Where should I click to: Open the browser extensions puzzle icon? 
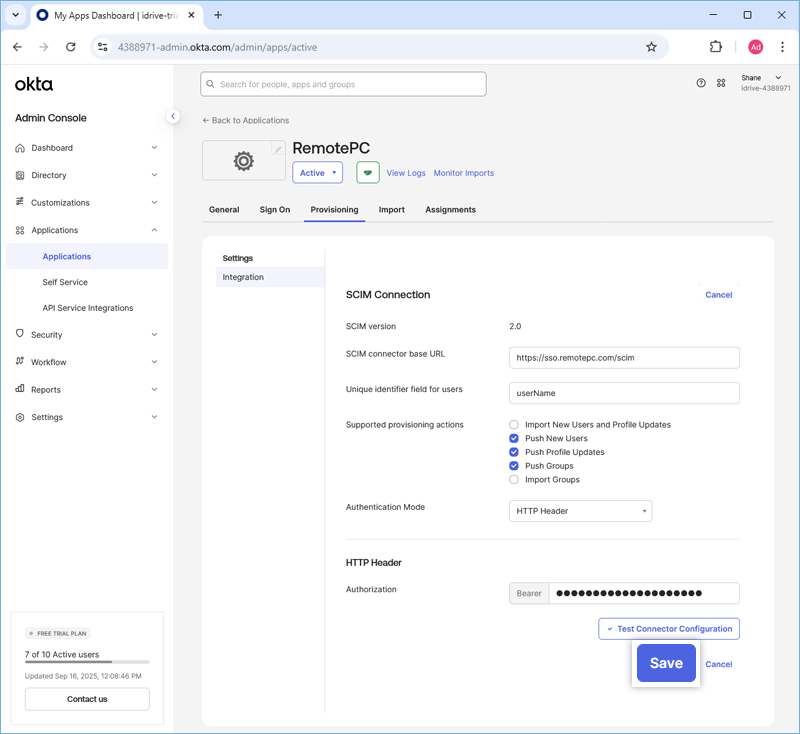716,47
